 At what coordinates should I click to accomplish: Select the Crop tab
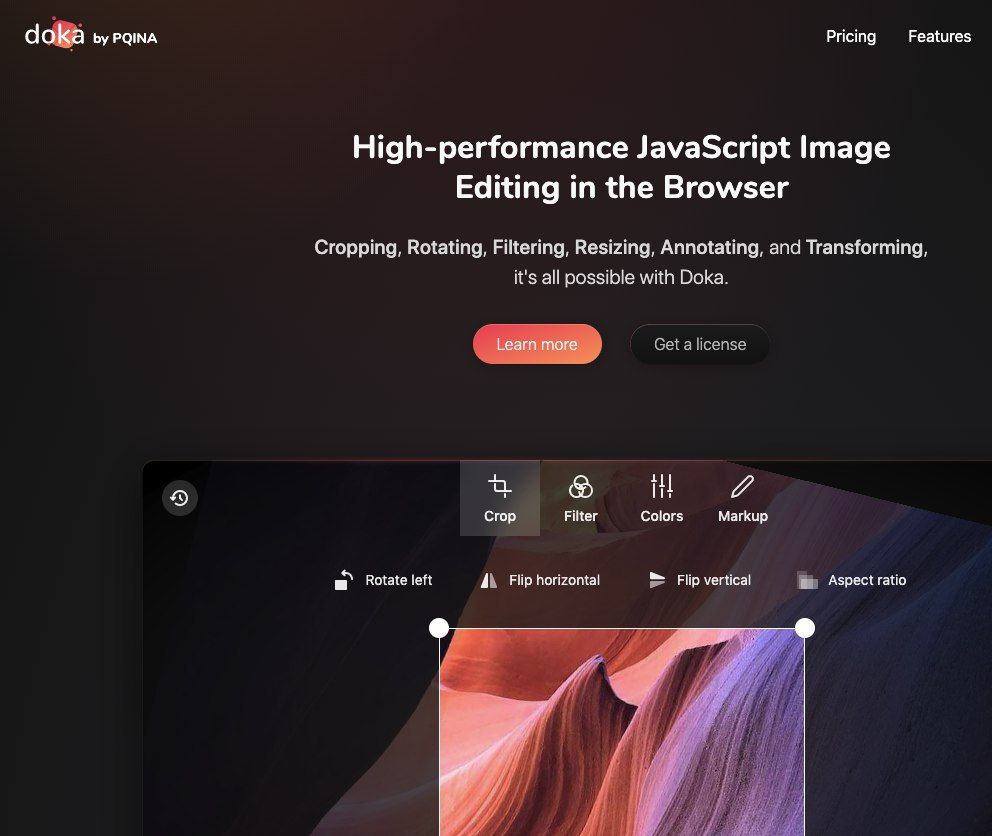pyautogui.click(x=500, y=499)
